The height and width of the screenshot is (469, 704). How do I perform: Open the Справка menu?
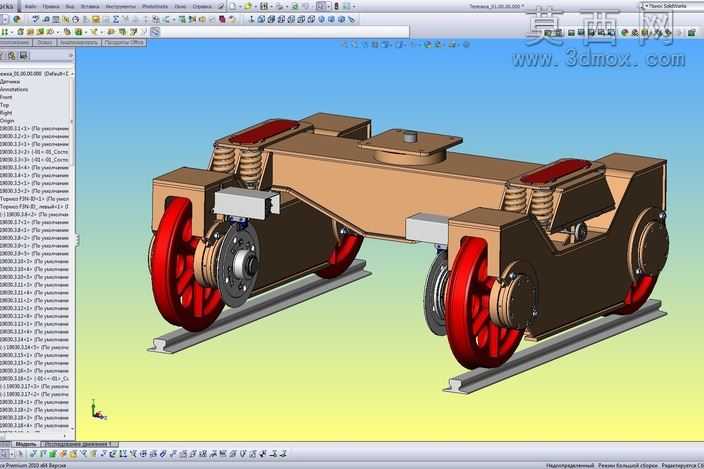pos(202,7)
